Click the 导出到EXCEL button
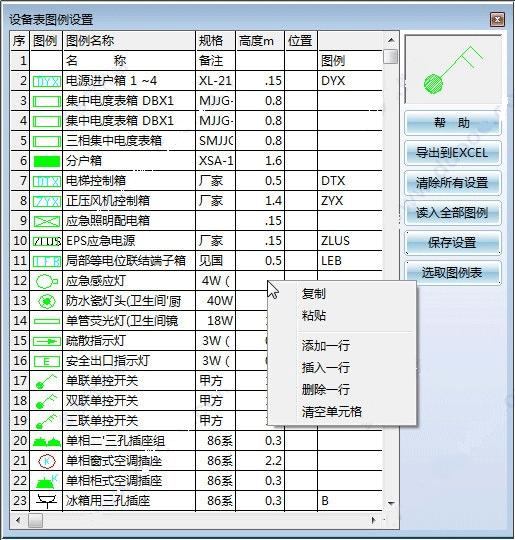This screenshot has width=515, height=540. coord(452,153)
